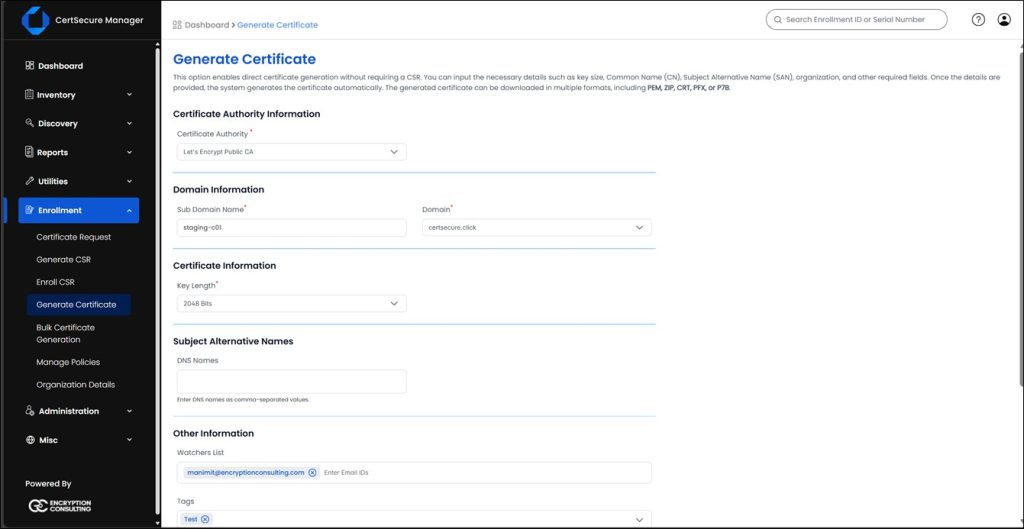Click the Administration user-lock icon

coord(29,411)
